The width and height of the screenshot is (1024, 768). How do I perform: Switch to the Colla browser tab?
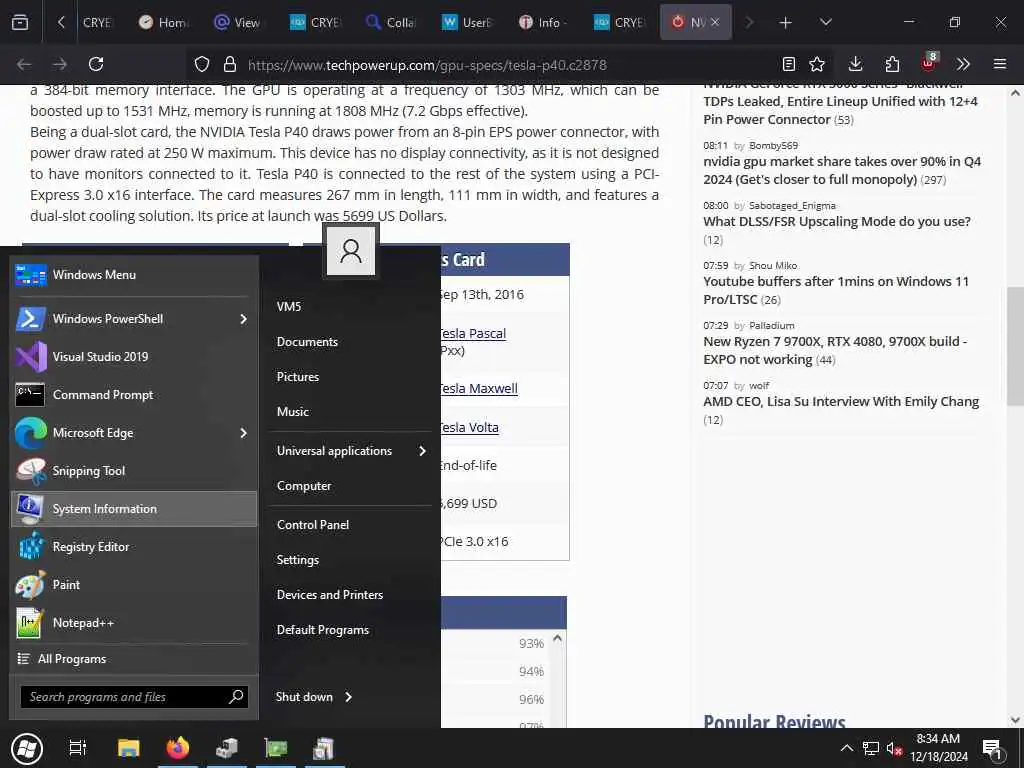(x=391, y=22)
